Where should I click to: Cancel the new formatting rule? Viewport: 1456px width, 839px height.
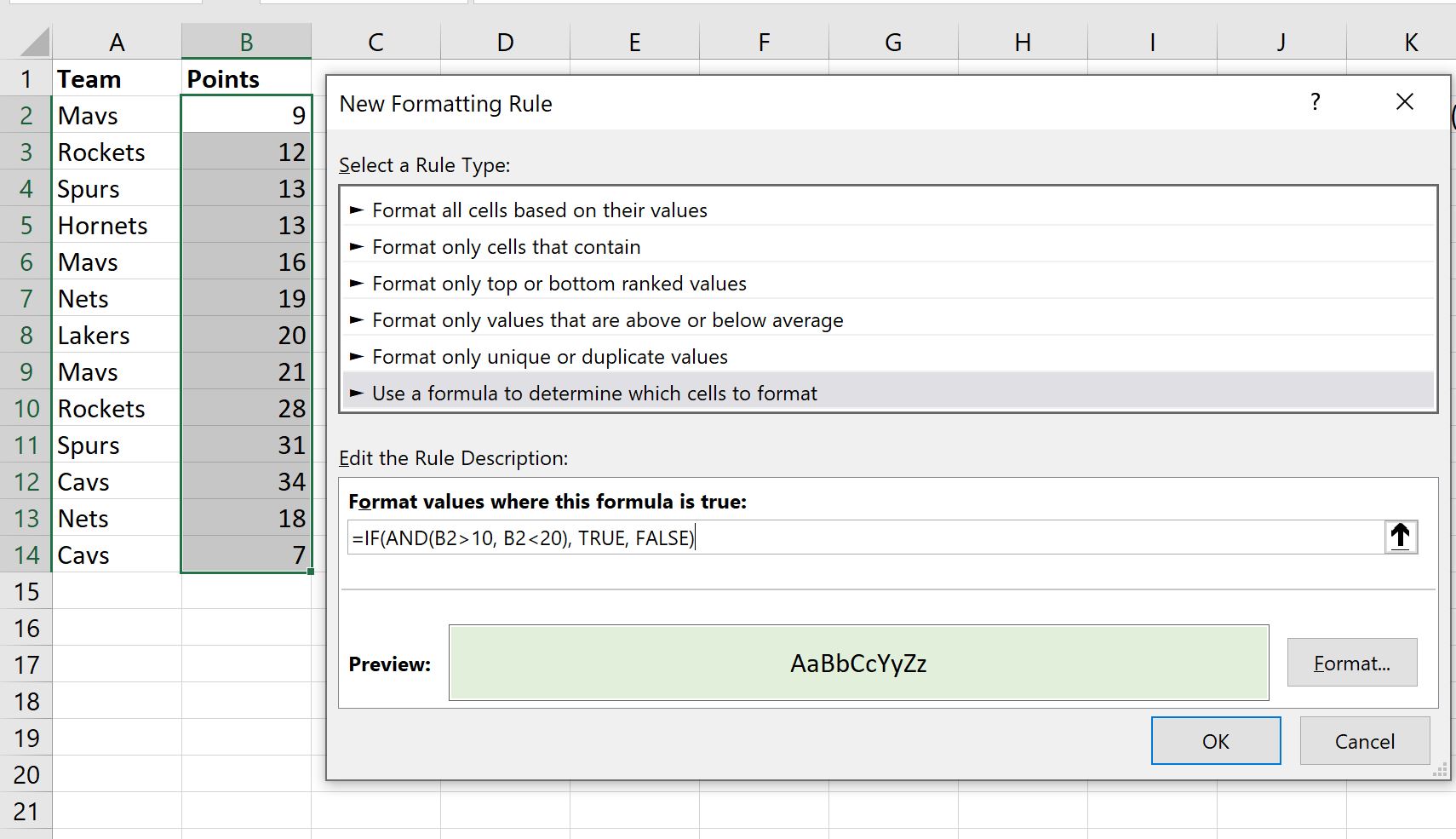1365,741
